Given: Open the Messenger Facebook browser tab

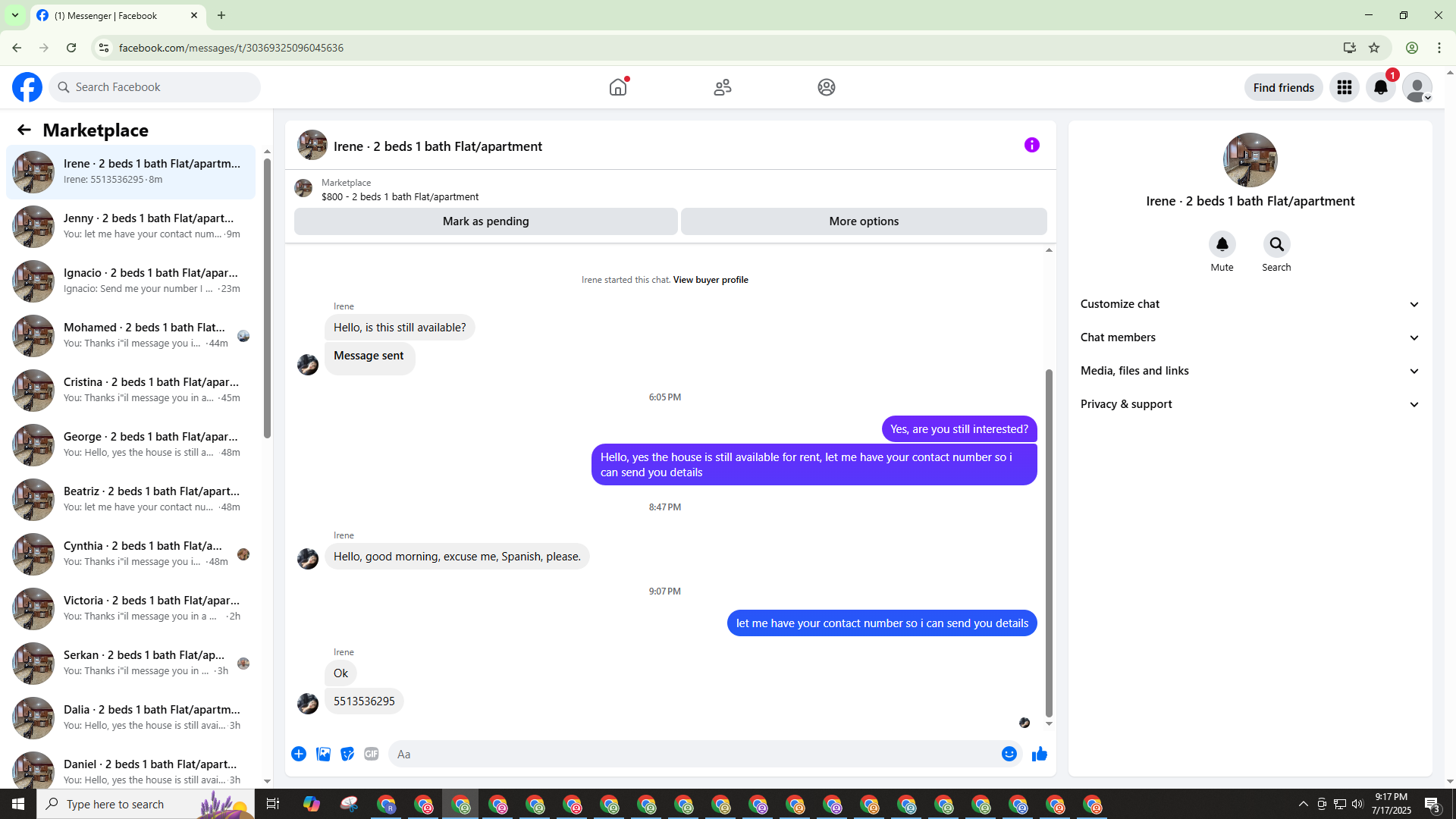Looking at the screenshot, I should click(118, 15).
